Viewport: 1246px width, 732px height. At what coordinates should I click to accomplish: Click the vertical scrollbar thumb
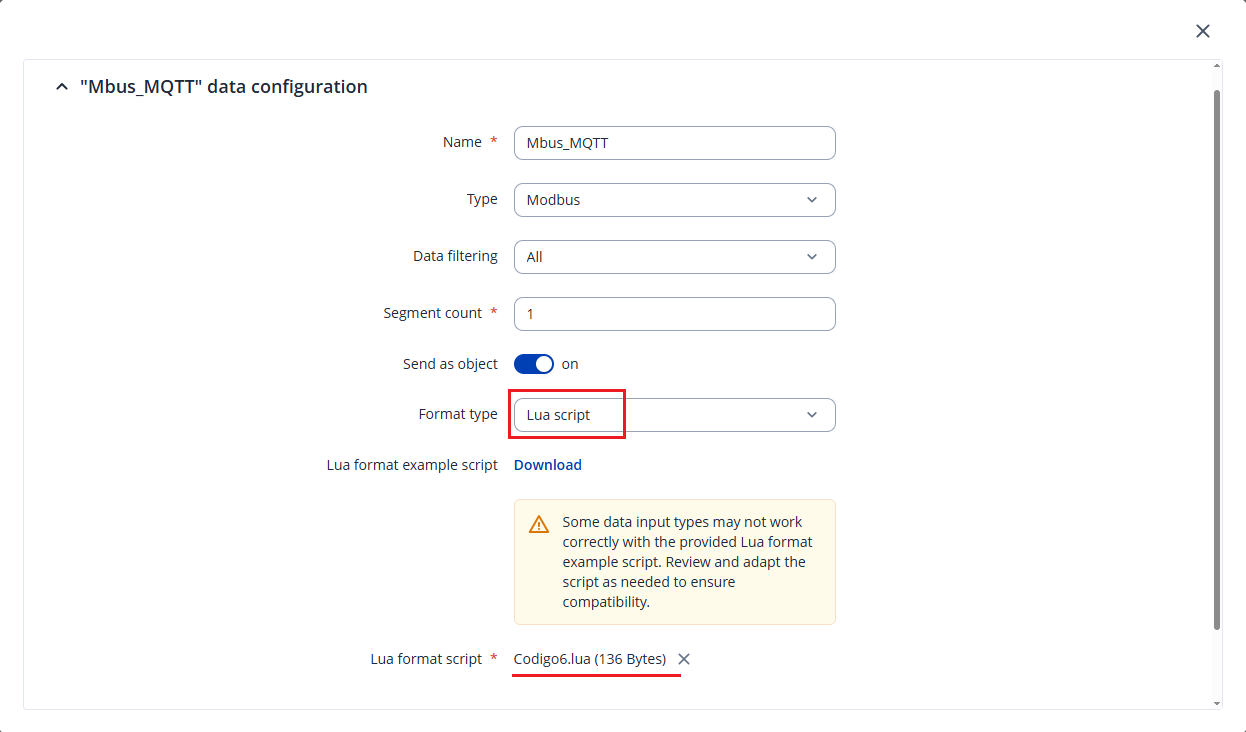(x=1216, y=360)
